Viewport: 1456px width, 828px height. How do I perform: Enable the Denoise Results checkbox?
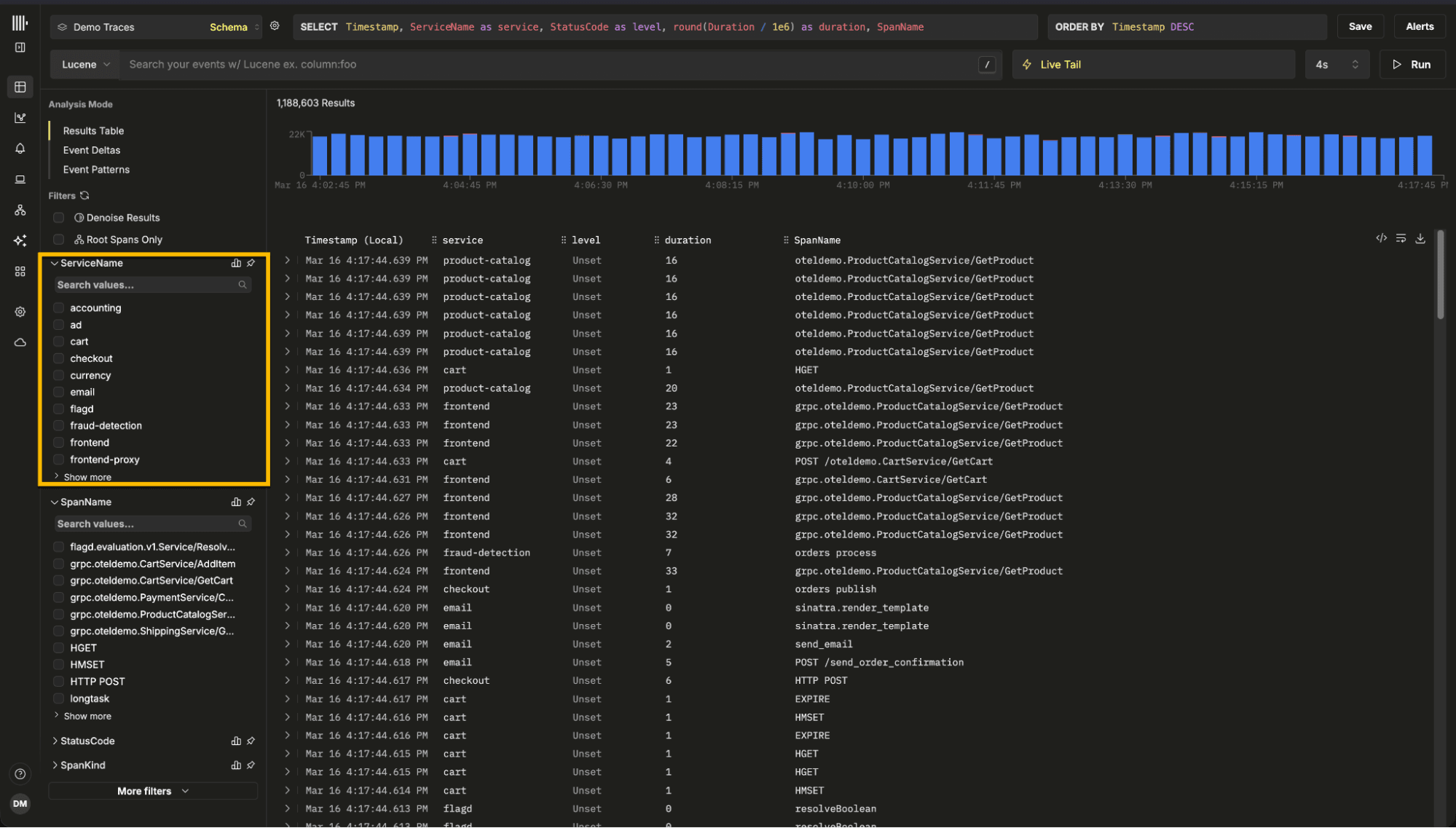tap(59, 218)
